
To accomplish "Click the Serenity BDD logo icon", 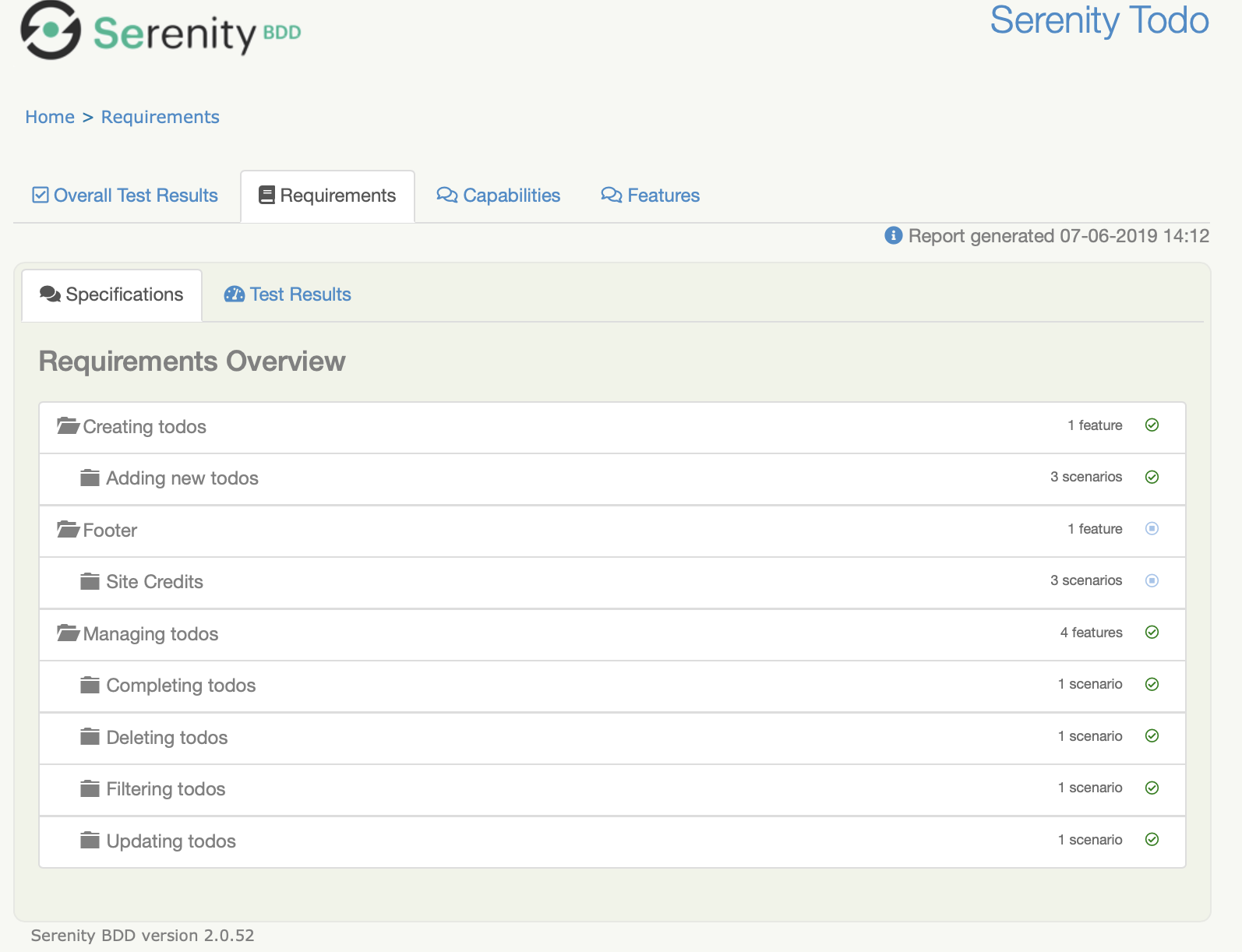I will click(51, 30).
